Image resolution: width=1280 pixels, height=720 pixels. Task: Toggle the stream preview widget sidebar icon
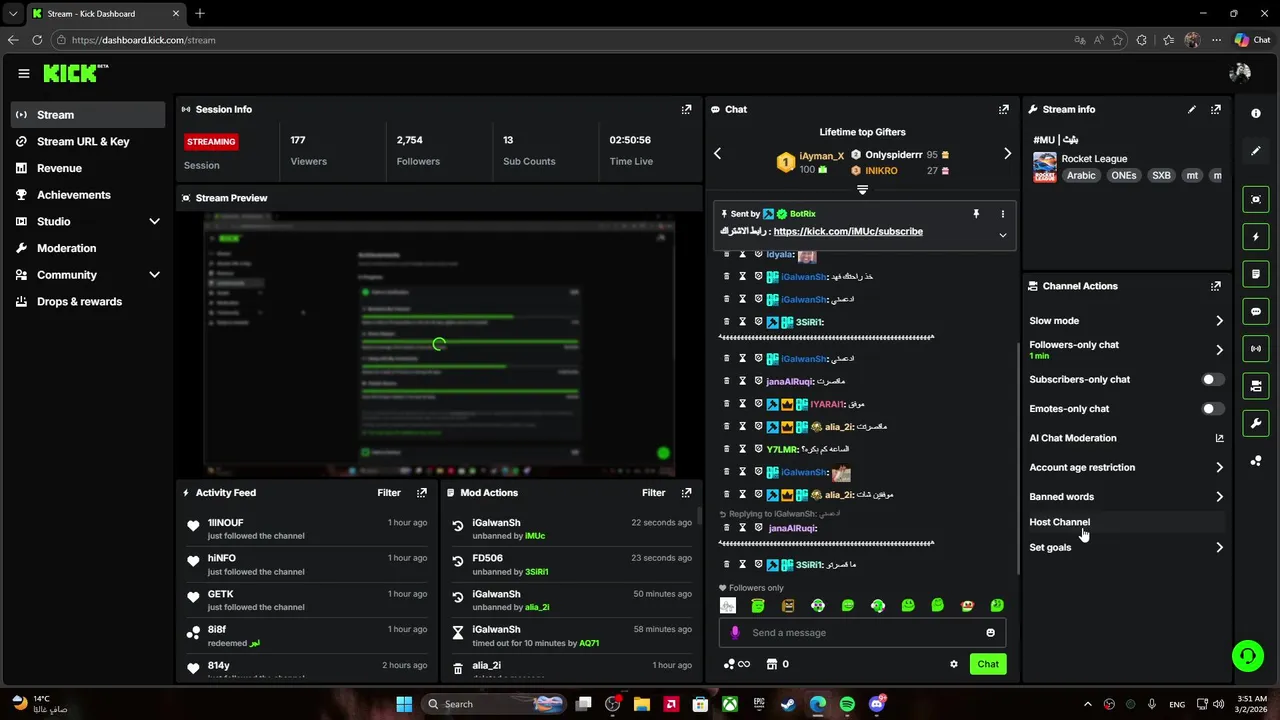pos(1256,199)
